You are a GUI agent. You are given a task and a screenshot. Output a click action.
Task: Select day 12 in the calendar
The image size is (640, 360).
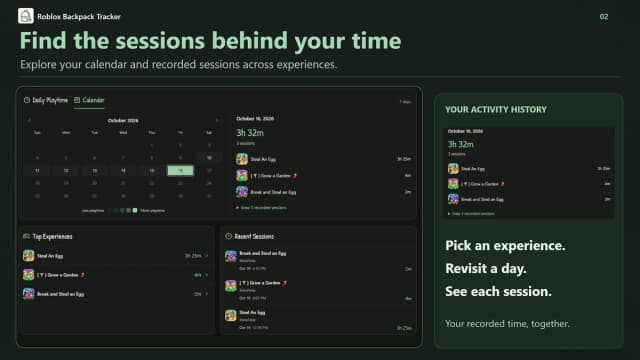(66, 170)
